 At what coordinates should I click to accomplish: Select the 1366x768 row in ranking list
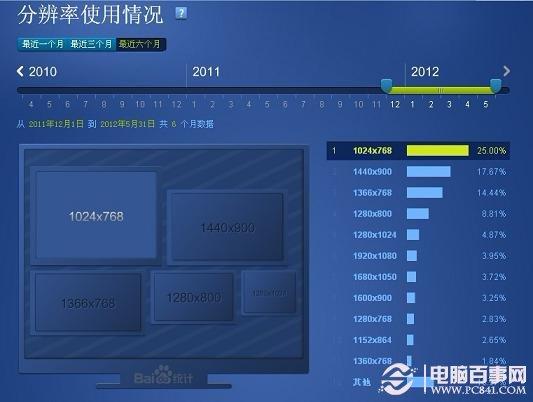(418, 193)
